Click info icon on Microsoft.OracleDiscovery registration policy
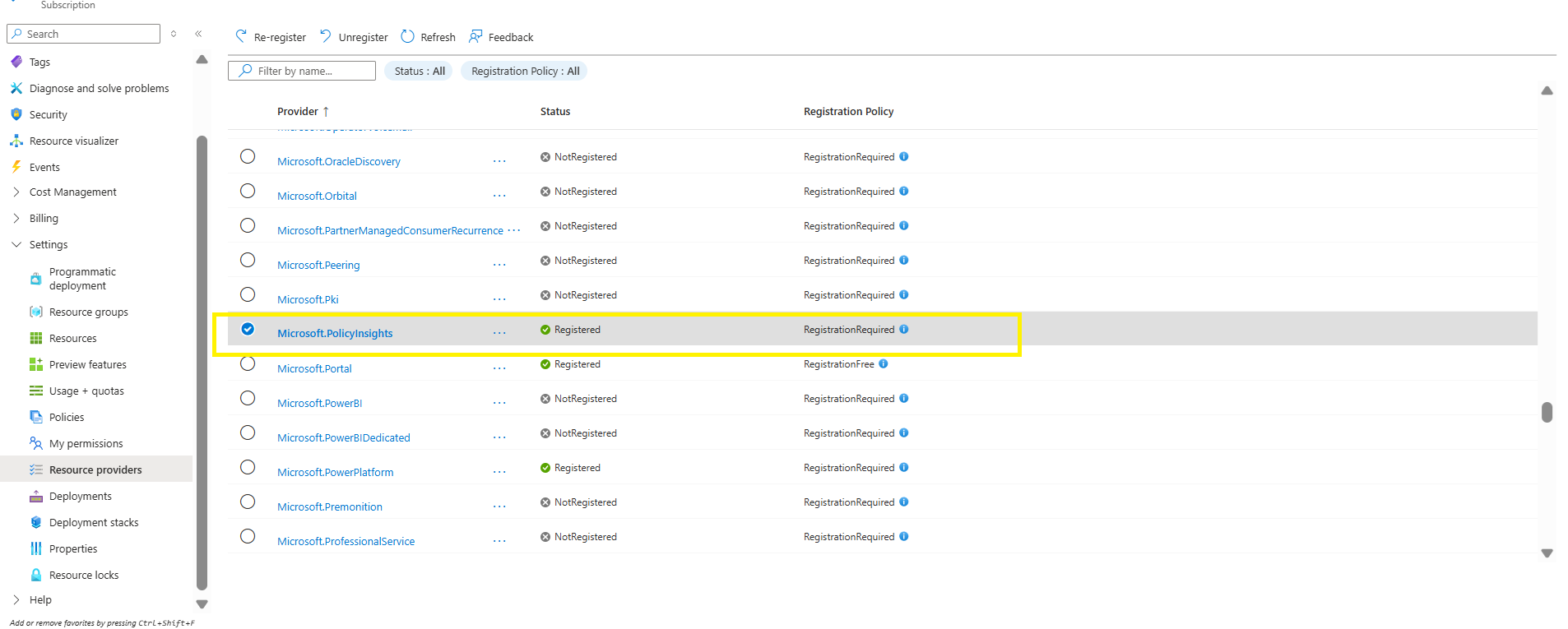This screenshot has height=629, width=1568. 904,156
